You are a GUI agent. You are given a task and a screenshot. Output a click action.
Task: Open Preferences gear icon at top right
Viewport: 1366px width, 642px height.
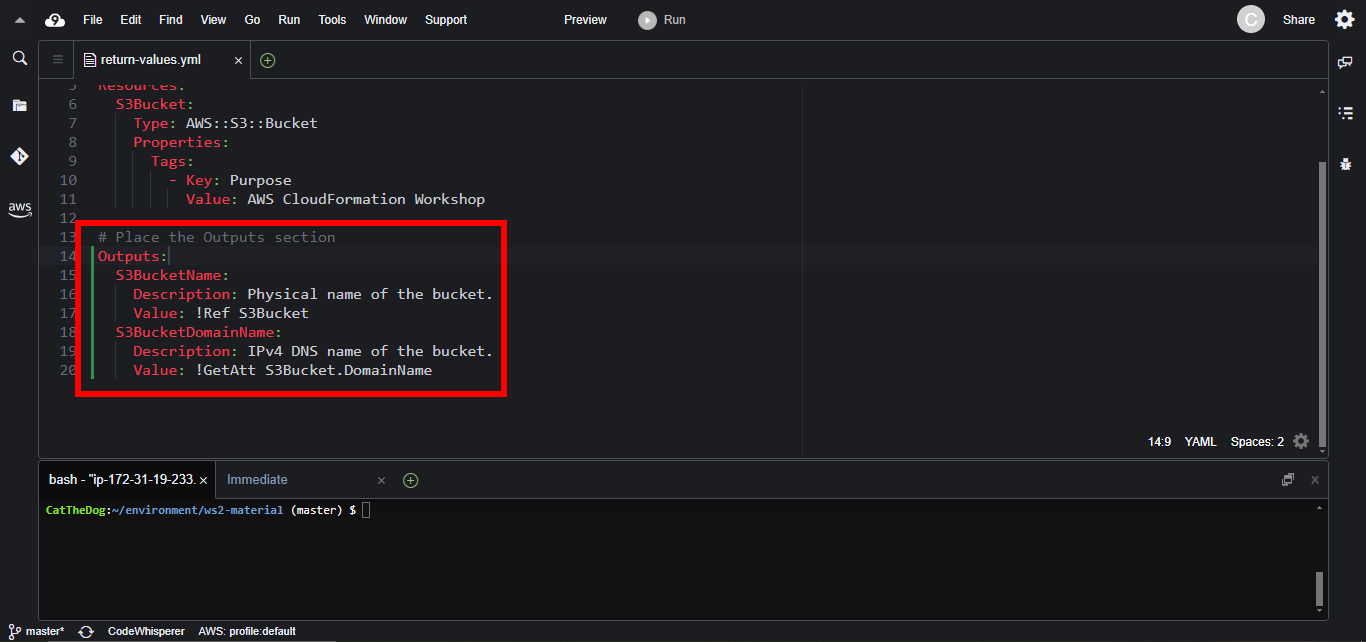[x=1345, y=20]
